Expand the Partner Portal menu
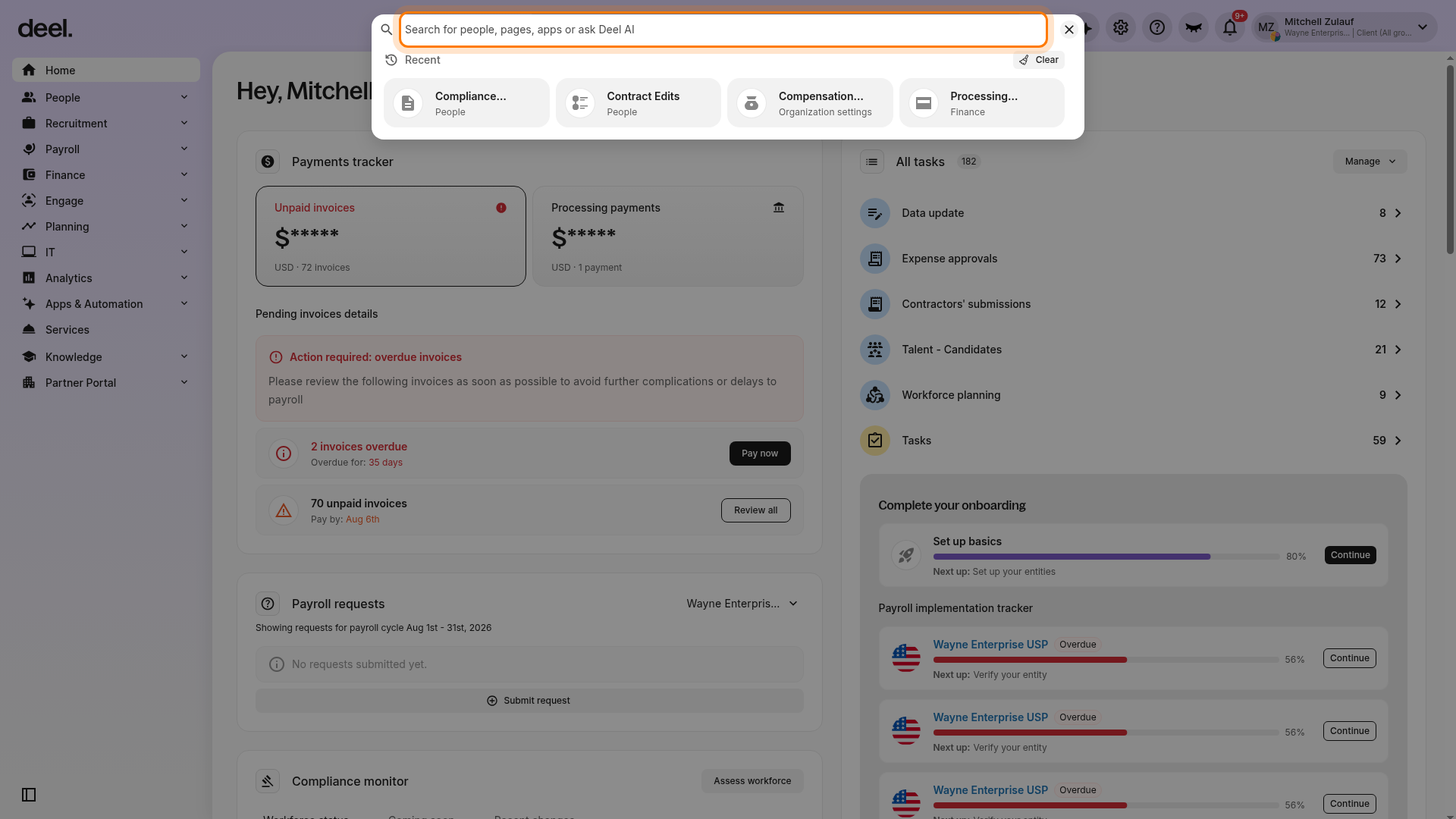This screenshot has width=1456, height=819. pyautogui.click(x=106, y=383)
